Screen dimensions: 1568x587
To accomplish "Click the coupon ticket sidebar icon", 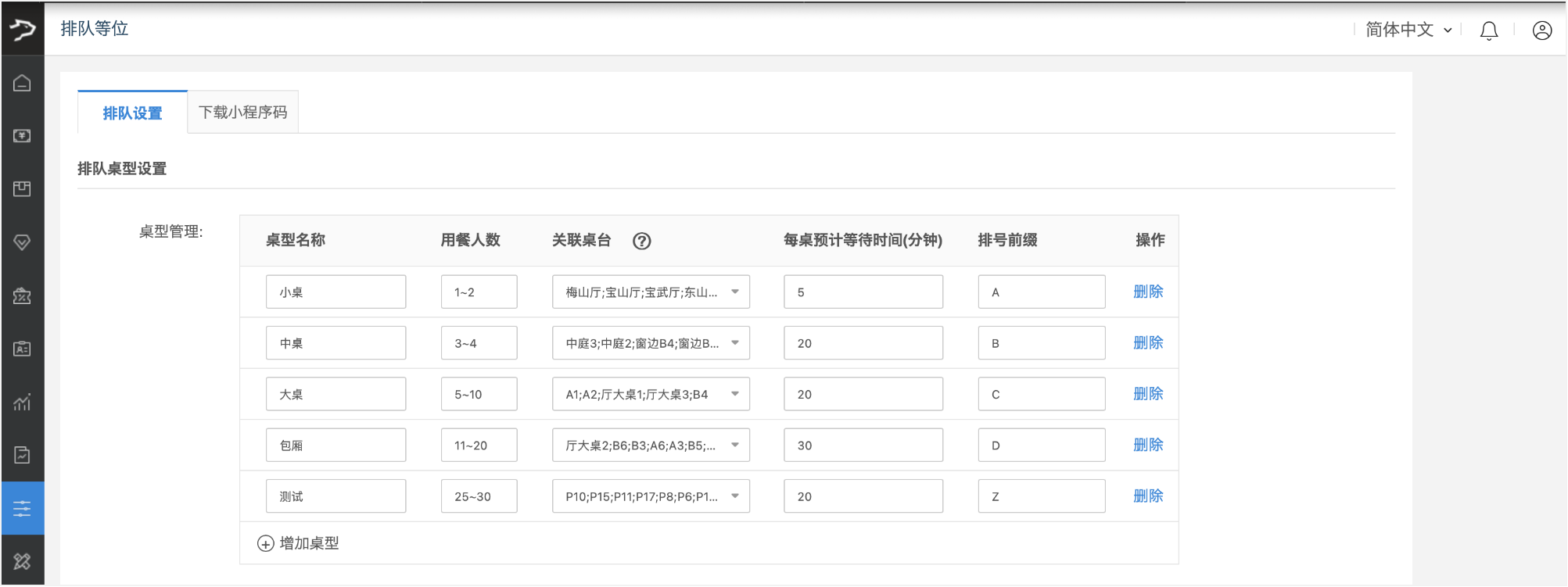I will pos(22,296).
